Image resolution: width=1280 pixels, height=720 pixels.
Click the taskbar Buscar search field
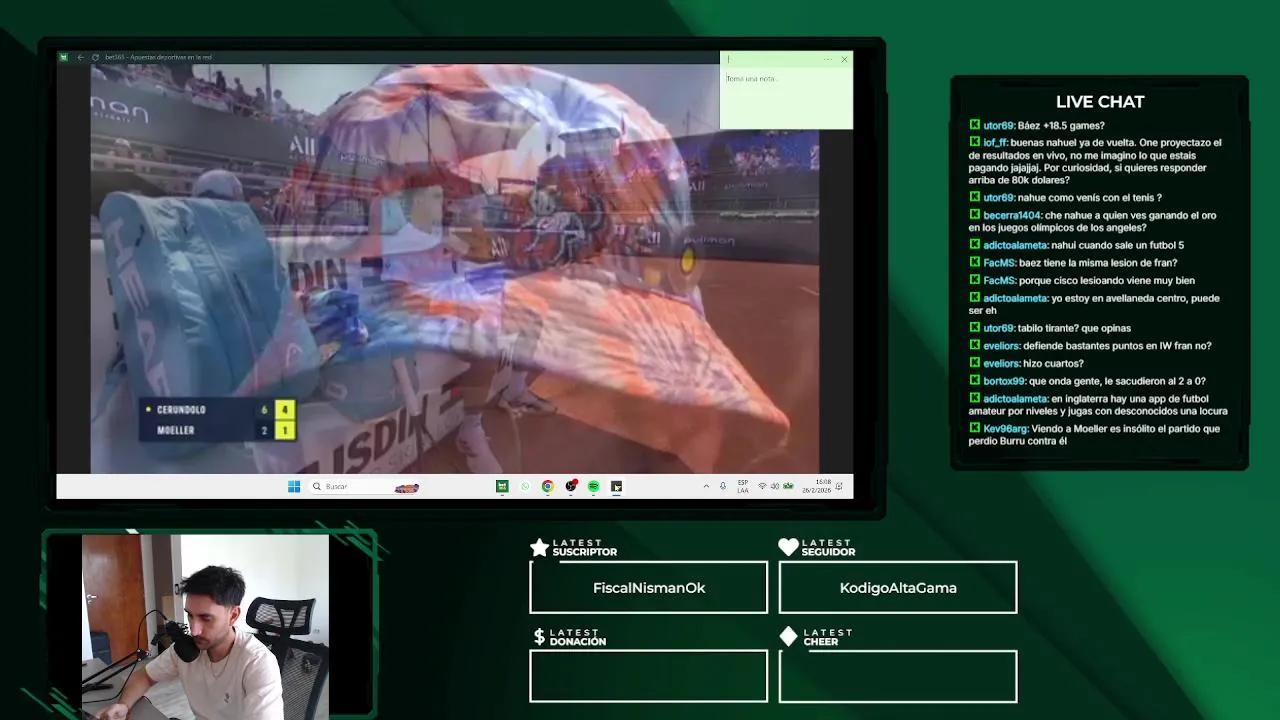[366, 486]
